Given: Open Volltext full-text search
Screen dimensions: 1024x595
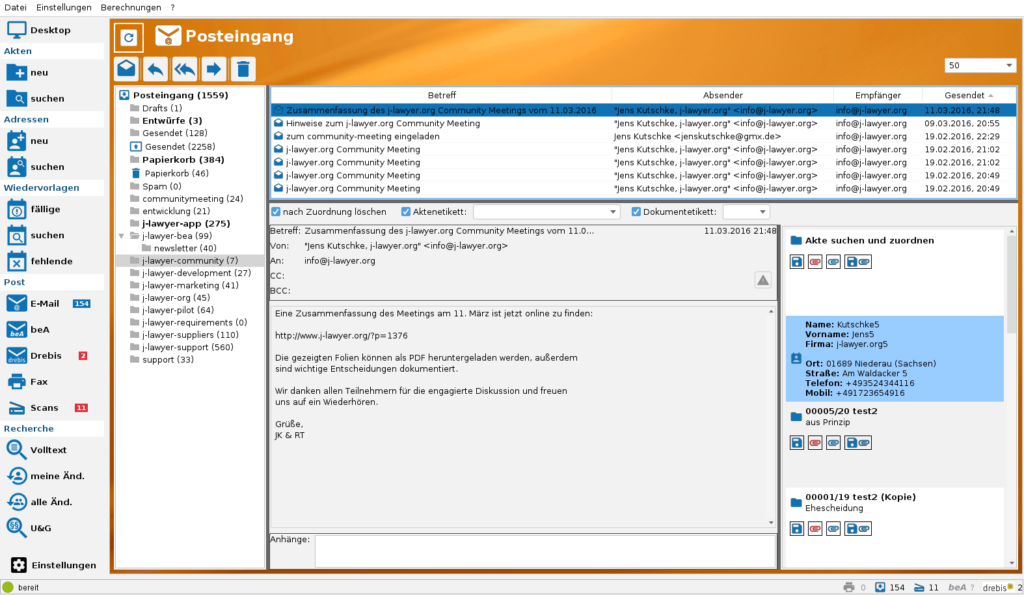Looking at the screenshot, I should [x=37, y=450].
